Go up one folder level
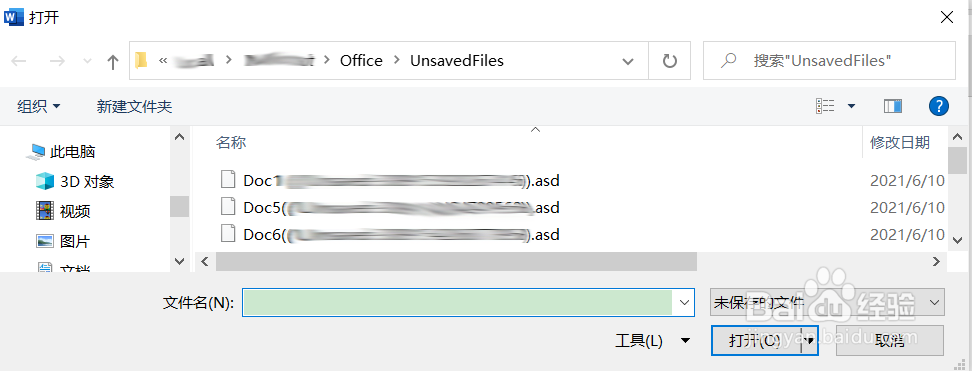972x371 pixels. (x=112, y=61)
